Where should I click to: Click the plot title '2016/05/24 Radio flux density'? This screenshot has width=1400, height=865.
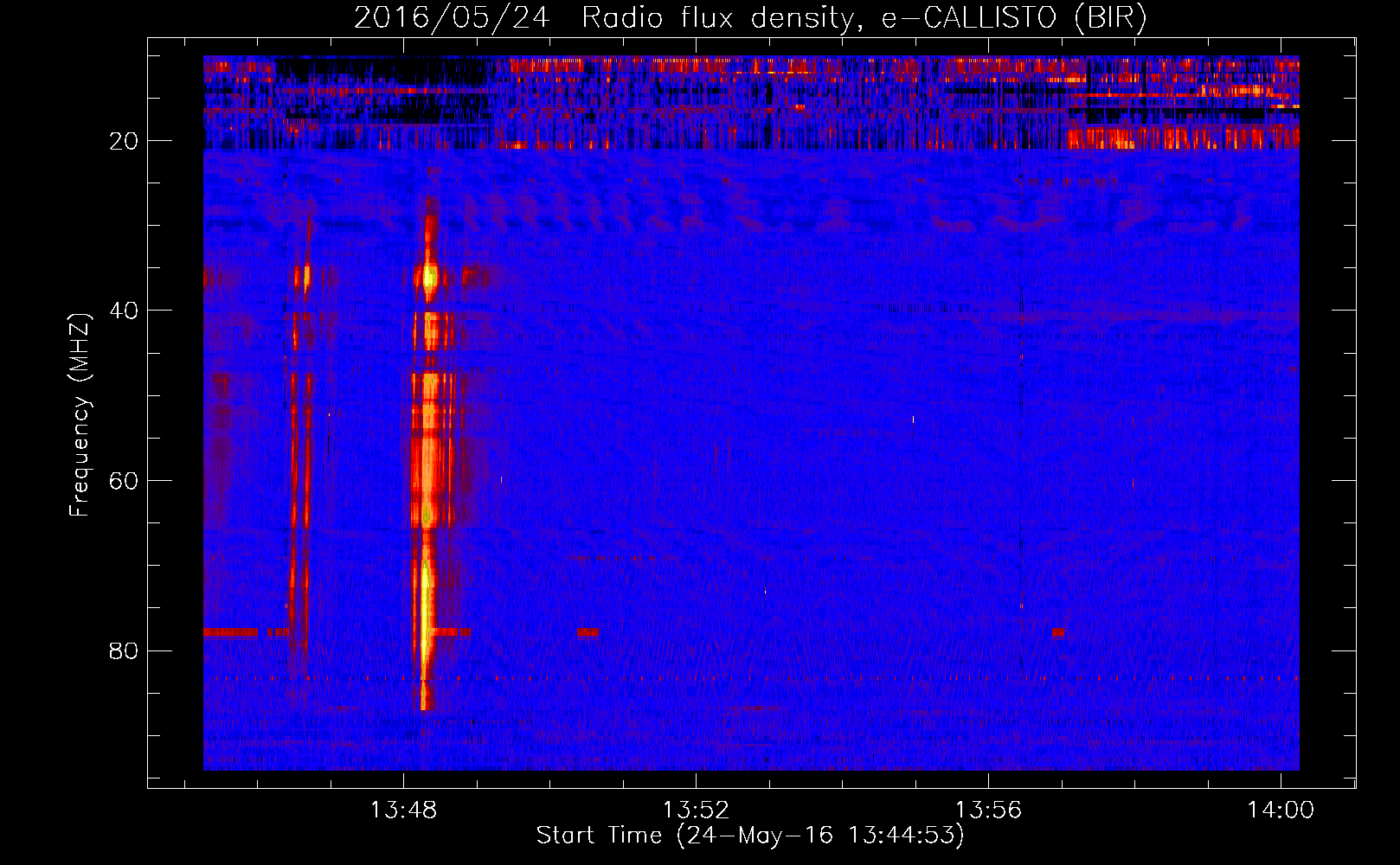[x=750, y=17]
